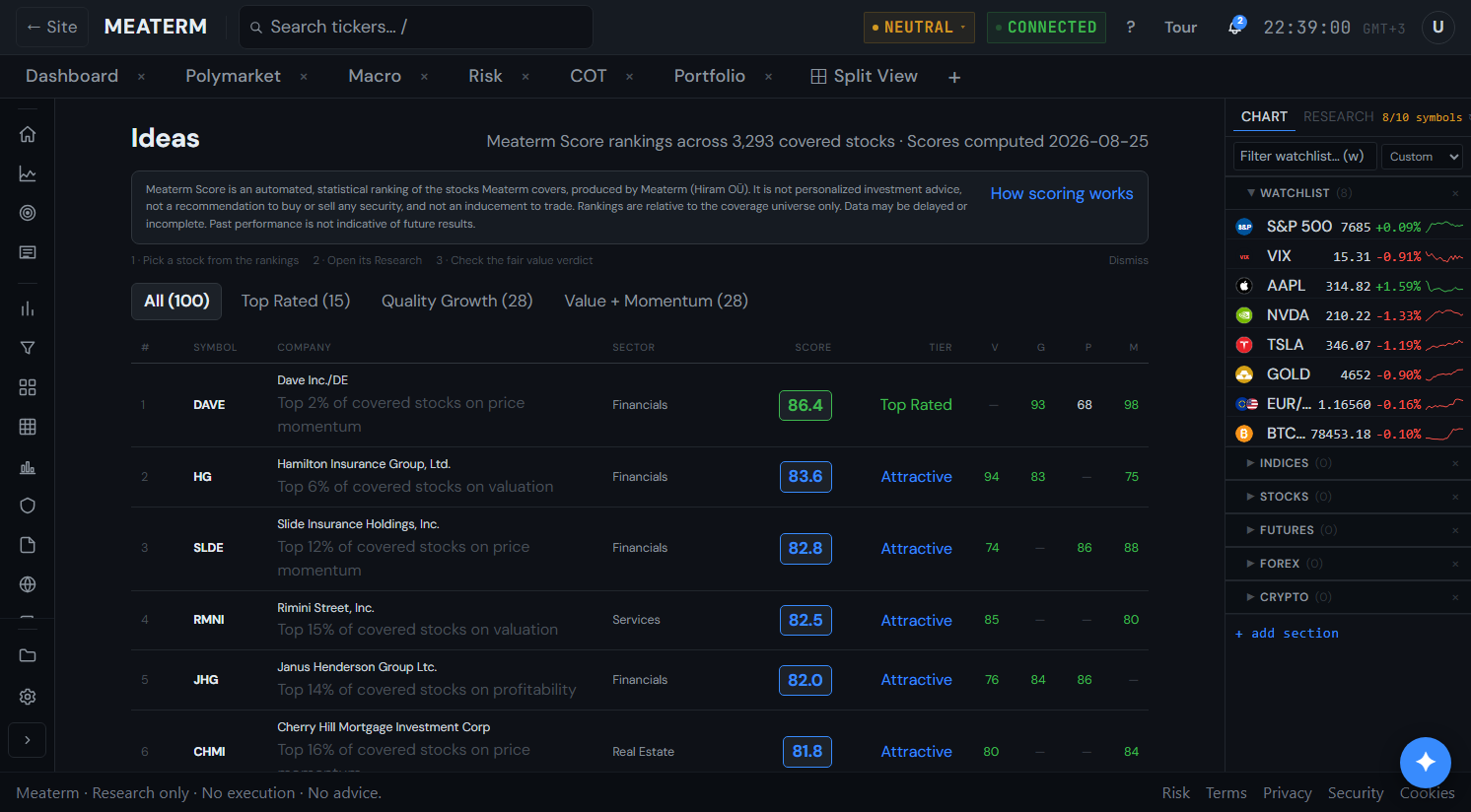Click the globe icon in the sidebar

point(28,584)
